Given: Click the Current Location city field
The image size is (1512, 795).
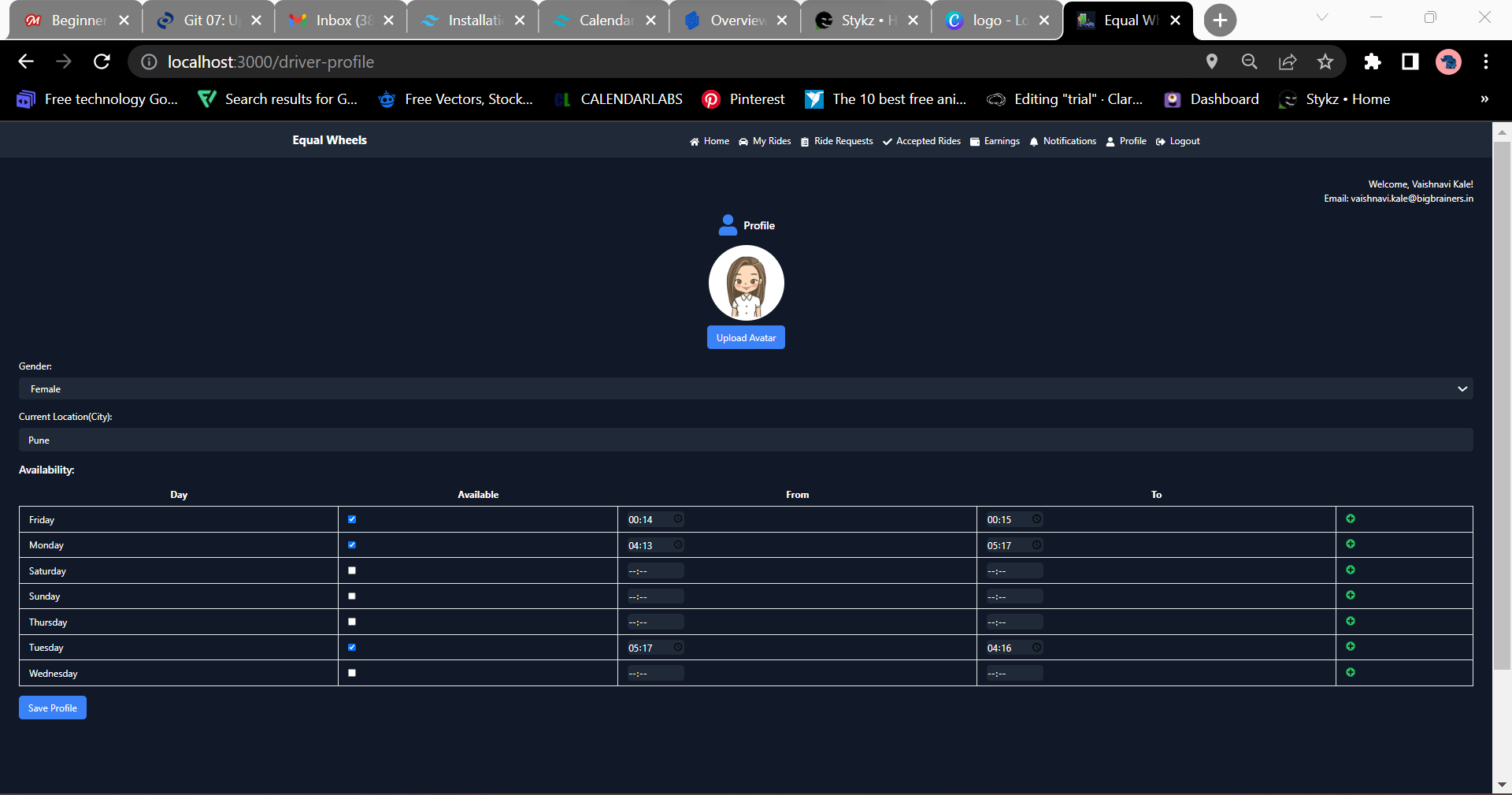Looking at the screenshot, I should 746,440.
